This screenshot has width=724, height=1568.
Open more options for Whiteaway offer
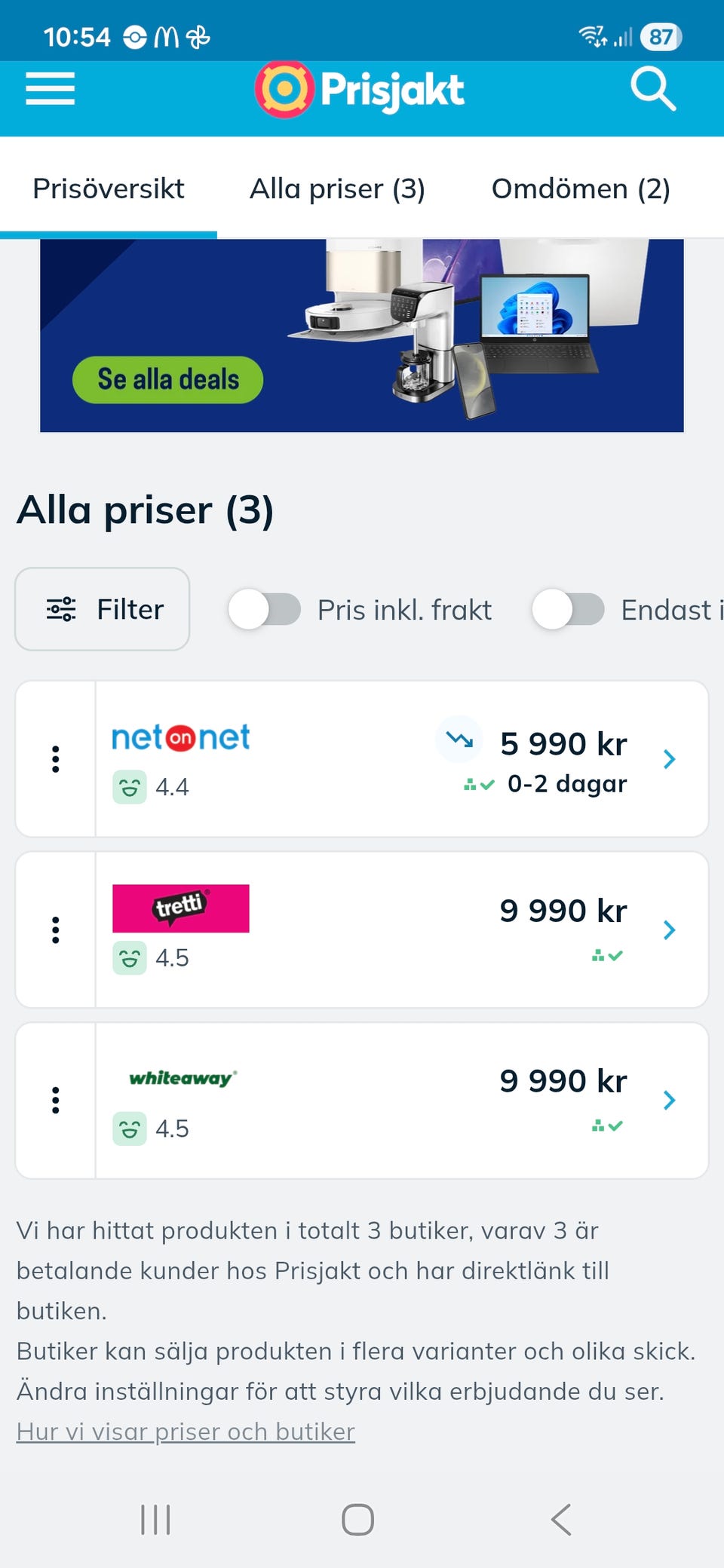55,1101
